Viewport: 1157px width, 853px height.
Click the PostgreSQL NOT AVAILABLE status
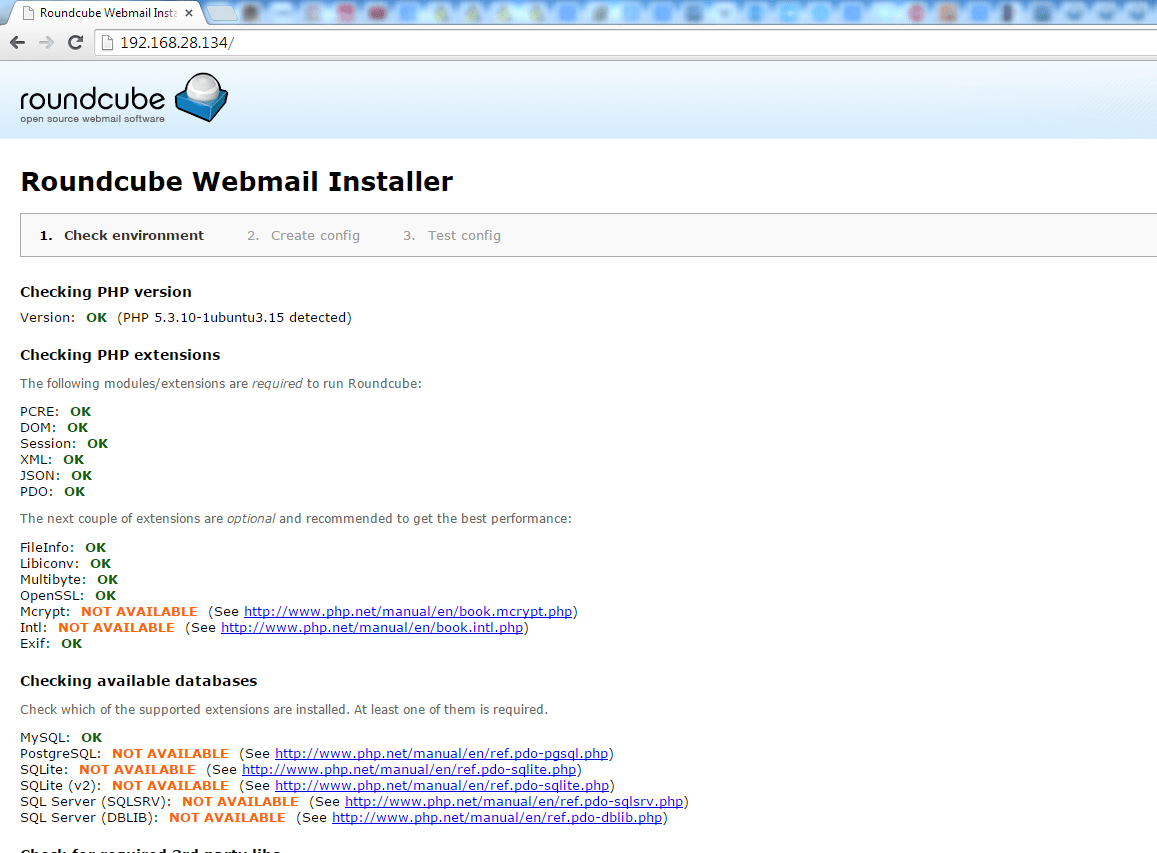[170, 754]
